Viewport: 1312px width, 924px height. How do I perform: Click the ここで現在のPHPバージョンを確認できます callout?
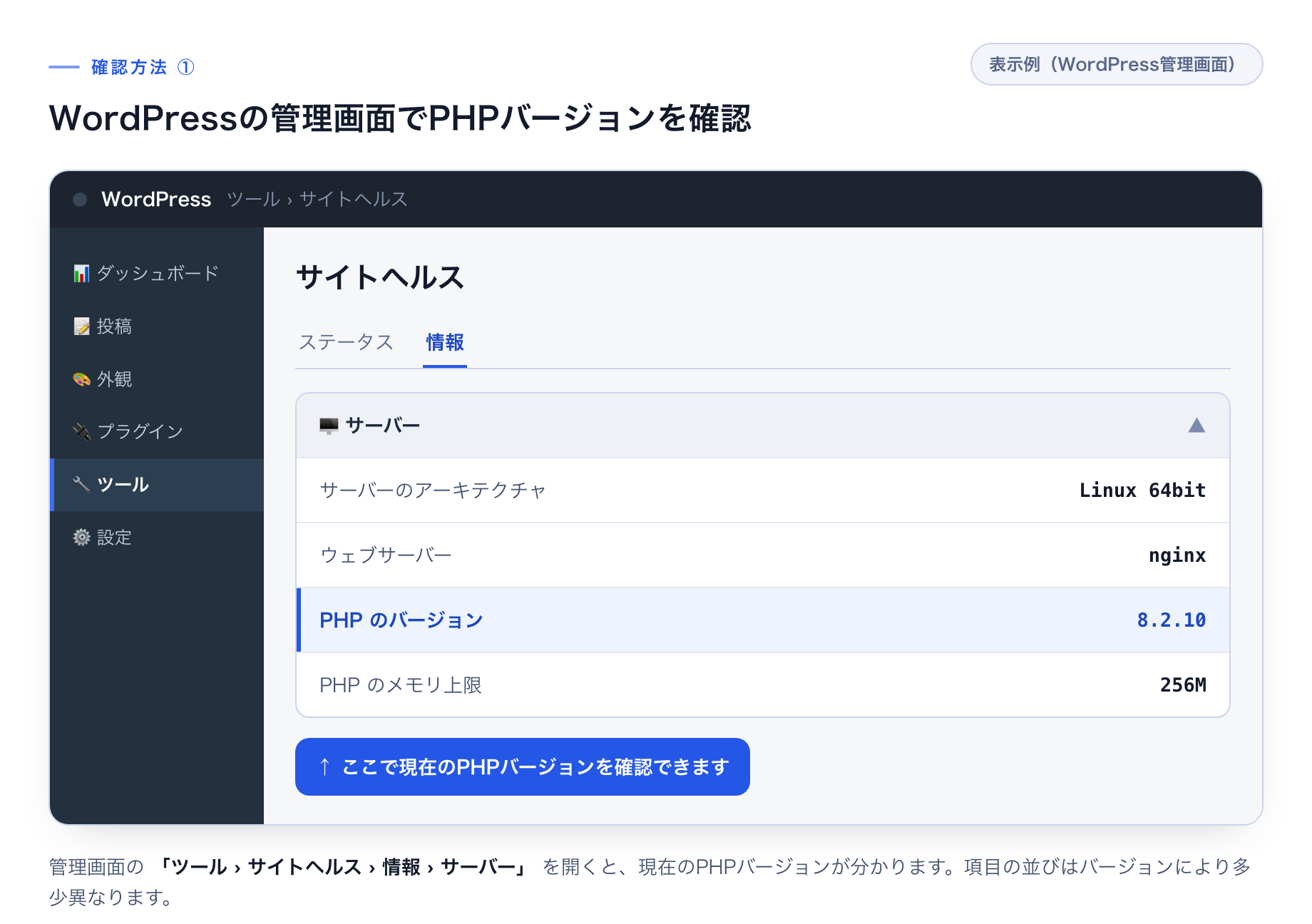pyautogui.click(x=523, y=767)
